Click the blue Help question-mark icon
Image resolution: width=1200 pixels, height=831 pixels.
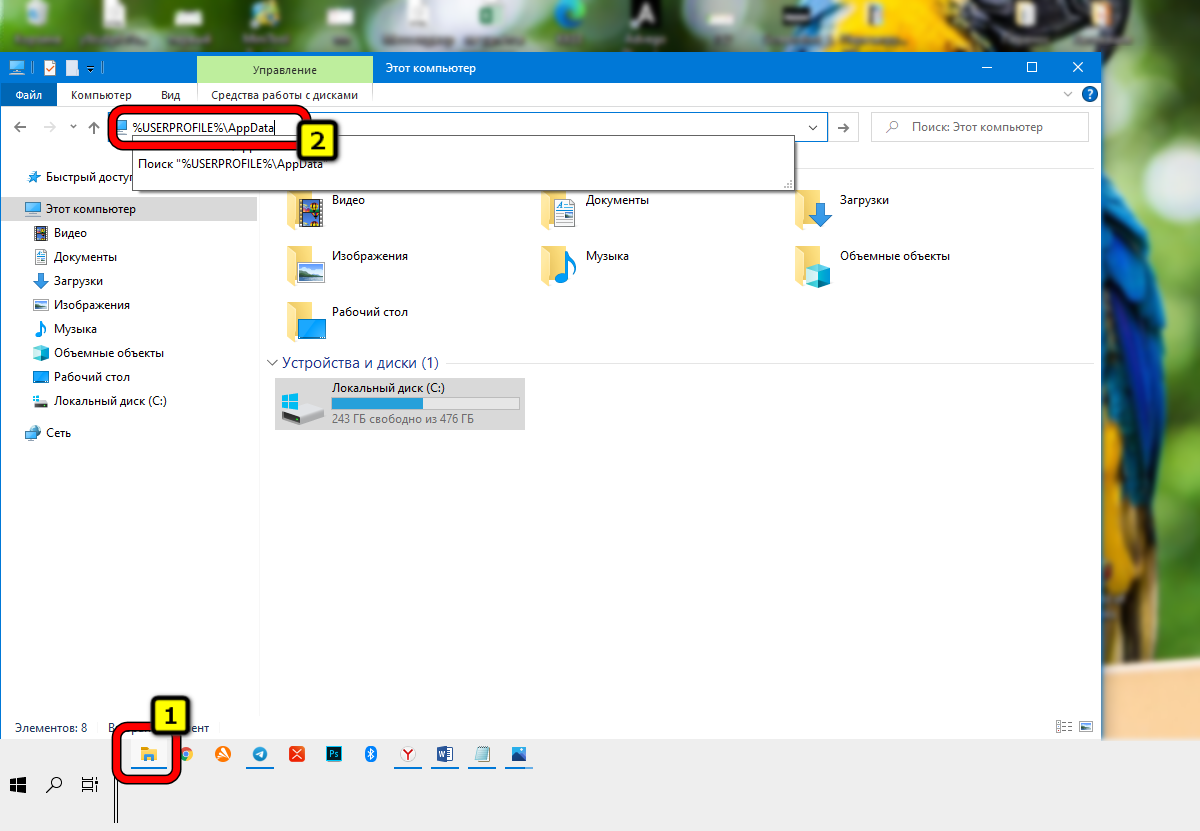pos(1089,94)
